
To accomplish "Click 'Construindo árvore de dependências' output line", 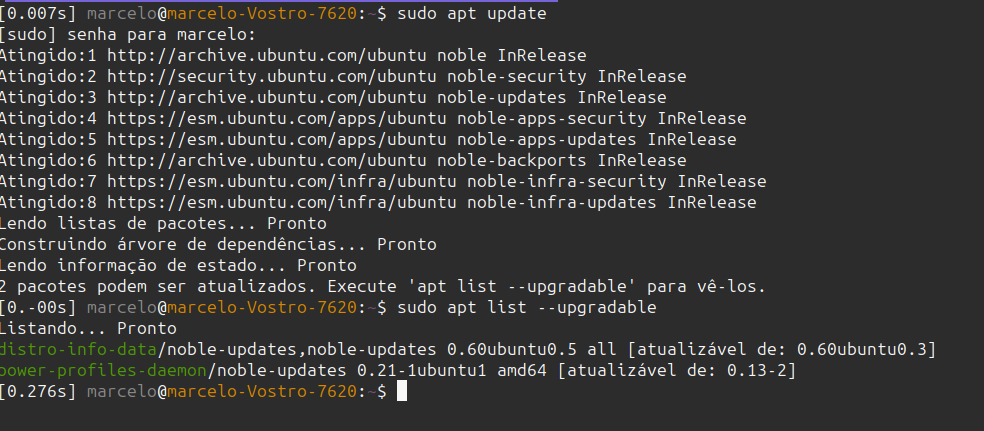I will point(217,245).
